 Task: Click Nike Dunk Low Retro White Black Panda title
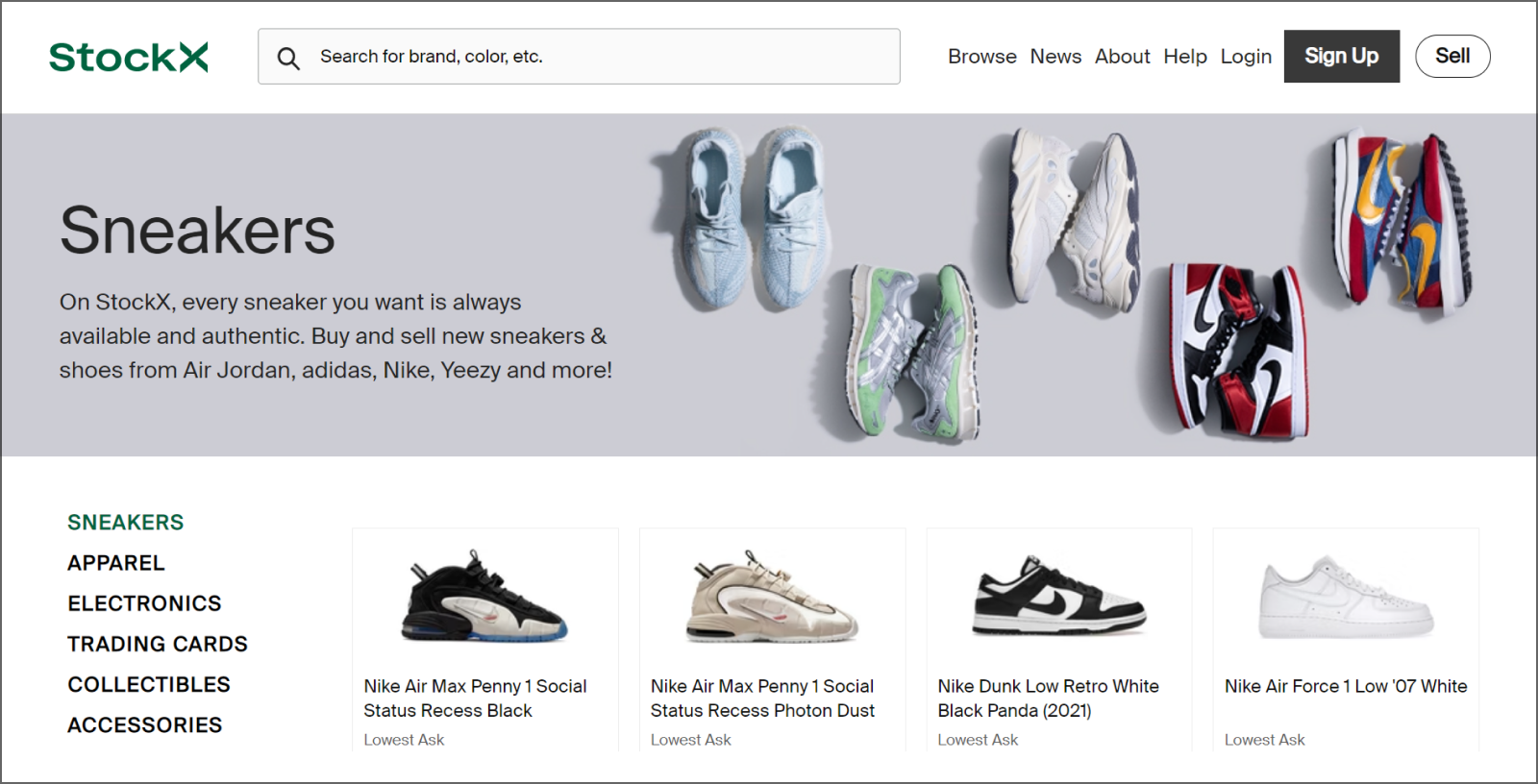point(1048,698)
